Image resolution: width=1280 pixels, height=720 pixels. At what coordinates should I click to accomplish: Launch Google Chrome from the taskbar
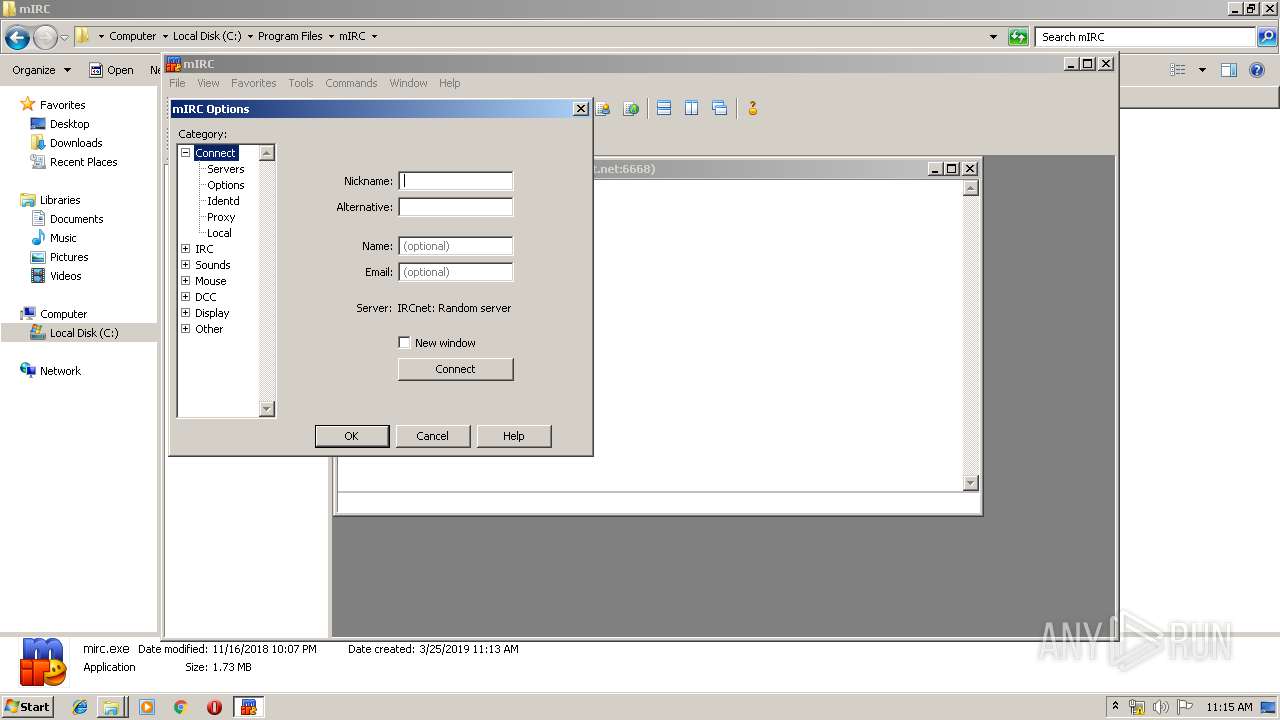point(181,707)
